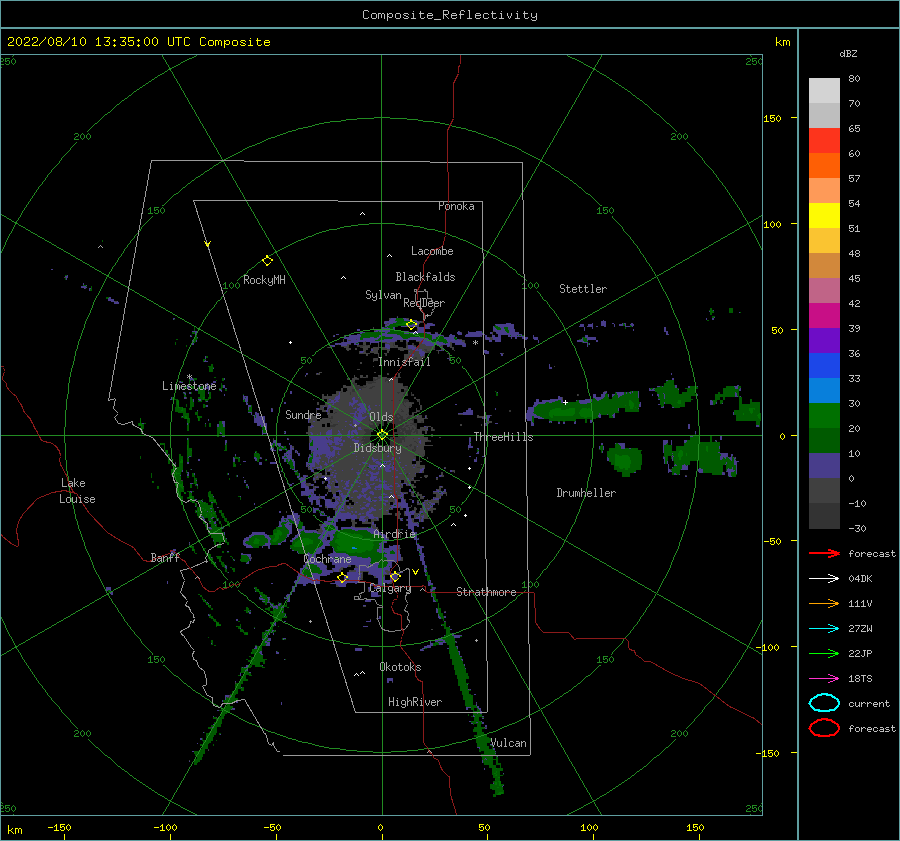Click the red forecast ellipse icon
This screenshot has height=841, width=900.
tap(824, 728)
